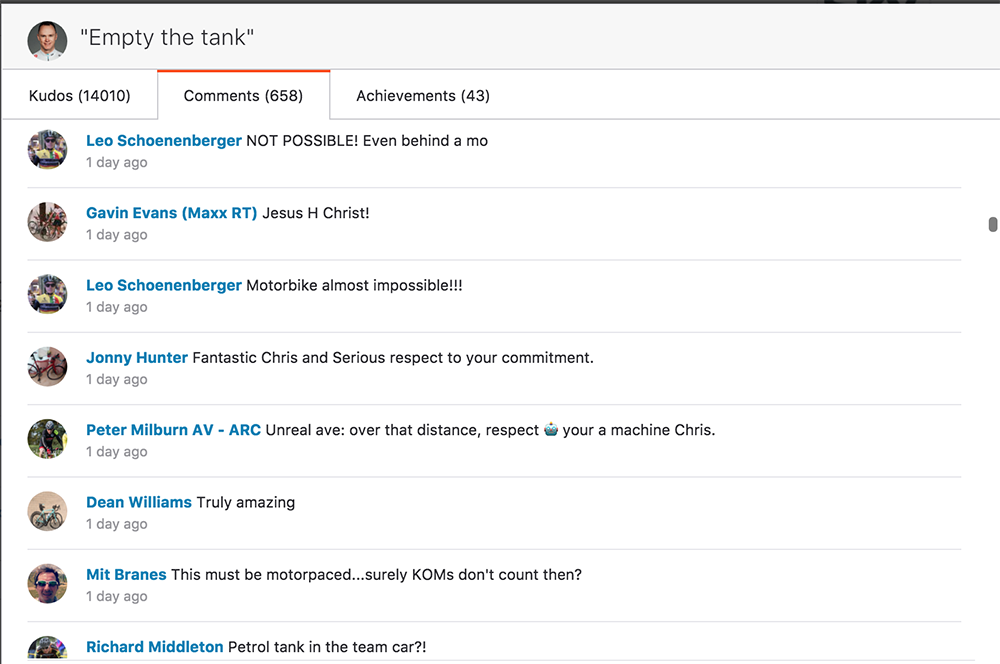This screenshot has width=1000, height=664.
Task: Open Leo Schoenenberger's name on "NOT POSSIBLE!" comment
Action: (x=164, y=141)
